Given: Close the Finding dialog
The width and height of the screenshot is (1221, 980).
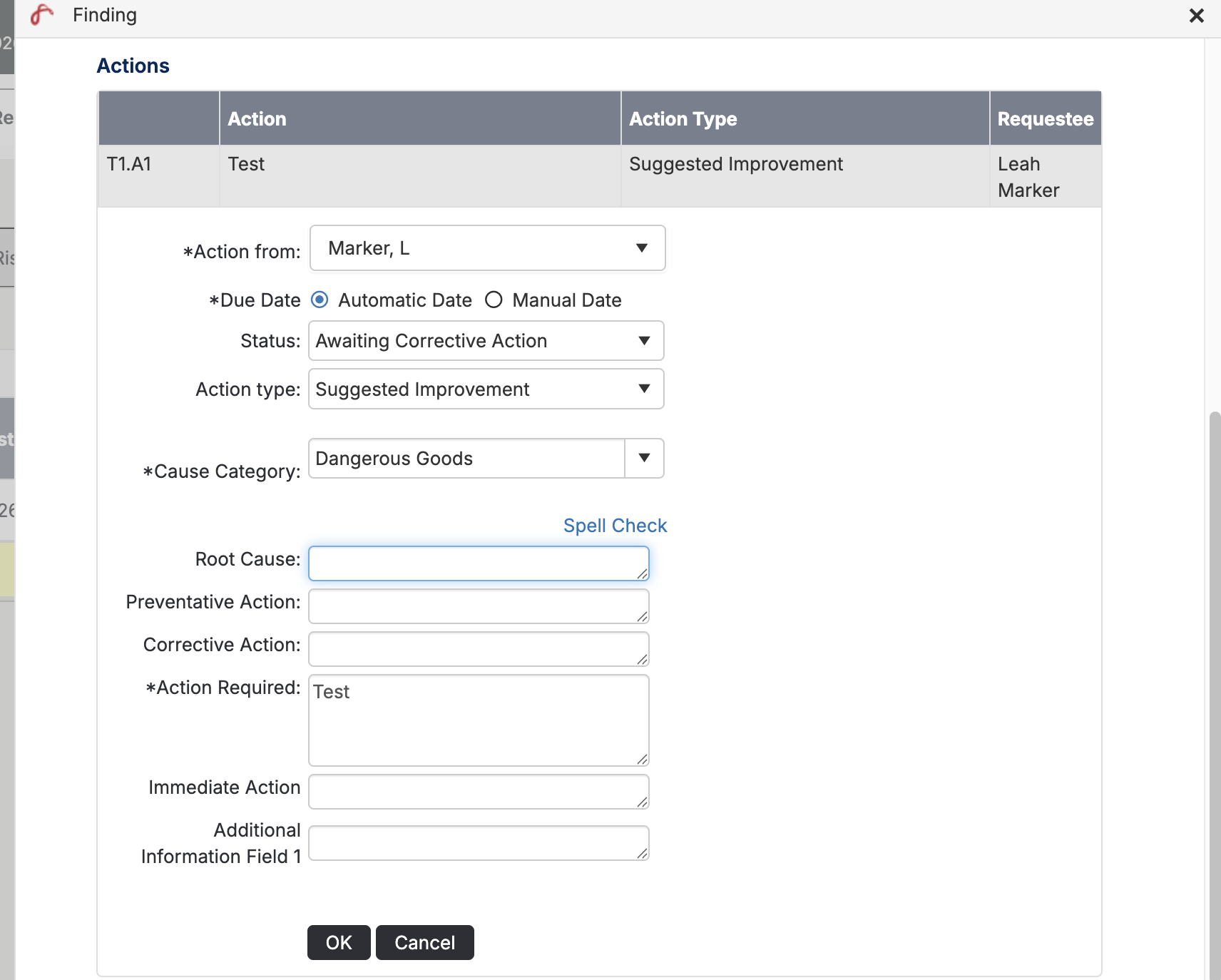Looking at the screenshot, I should pyautogui.click(x=1196, y=16).
